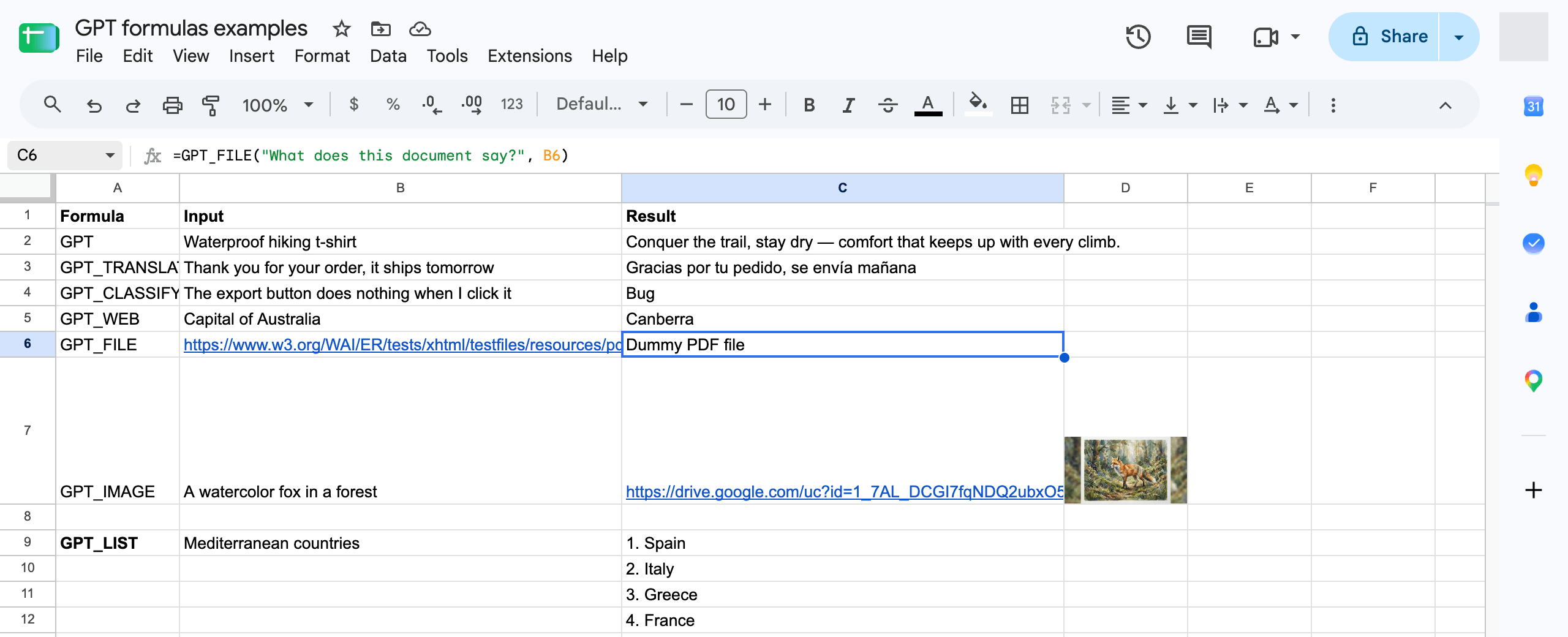Select the paint format tool
1568x637 pixels.
coord(211,105)
